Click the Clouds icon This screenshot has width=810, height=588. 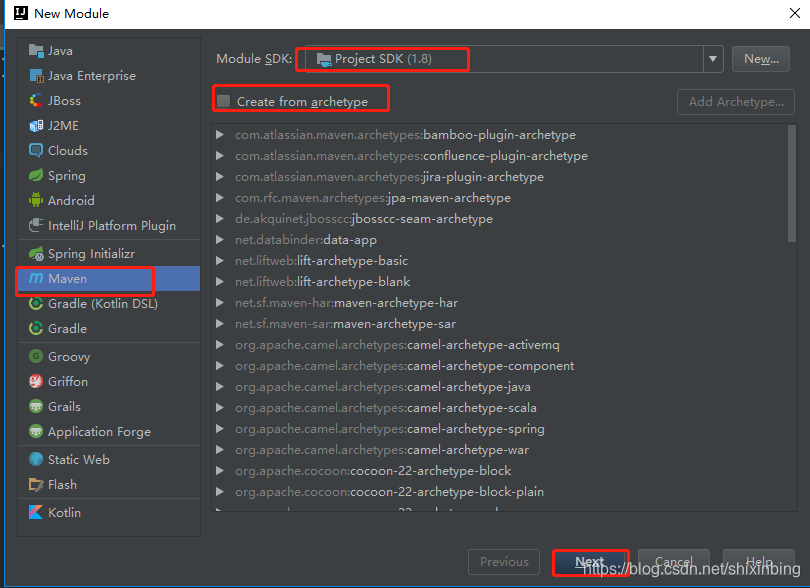[x=36, y=150]
